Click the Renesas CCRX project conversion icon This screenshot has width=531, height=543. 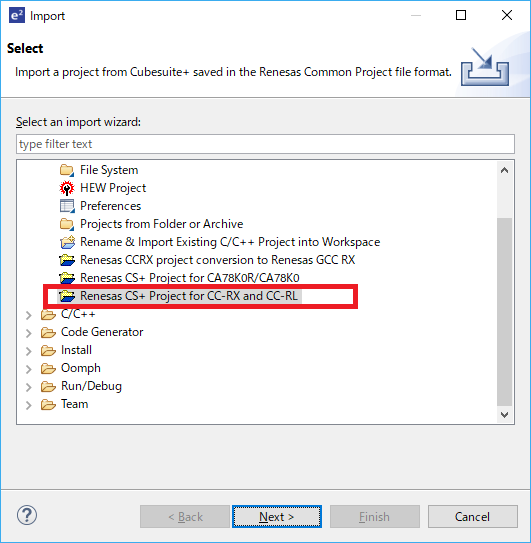tap(67, 260)
